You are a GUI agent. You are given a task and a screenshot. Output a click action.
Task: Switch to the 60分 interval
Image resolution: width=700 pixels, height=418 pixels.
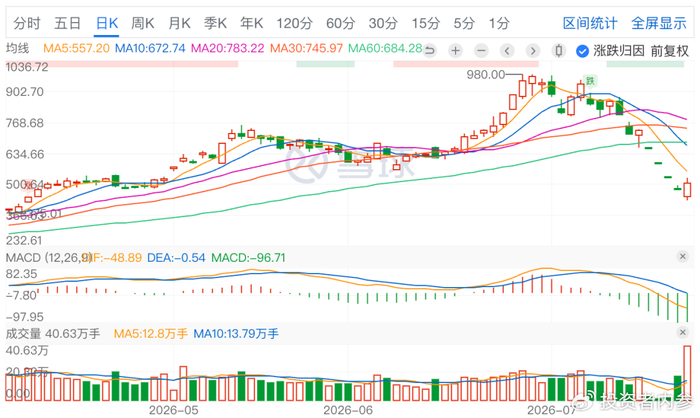click(x=340, y=23)
